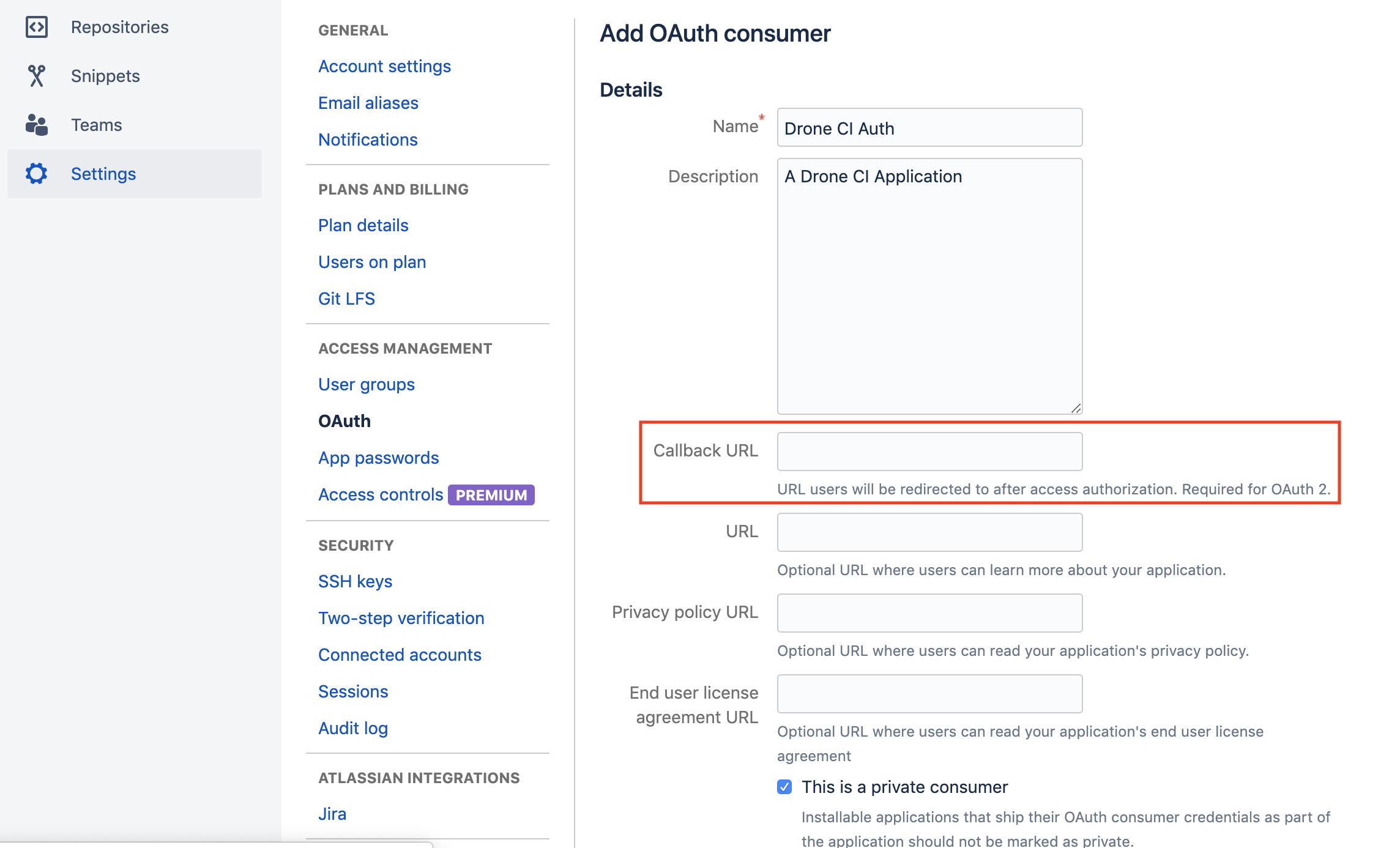Viewport: 1400px width, 848px height.
Task: View the Audit log
Action: [353, 728]
